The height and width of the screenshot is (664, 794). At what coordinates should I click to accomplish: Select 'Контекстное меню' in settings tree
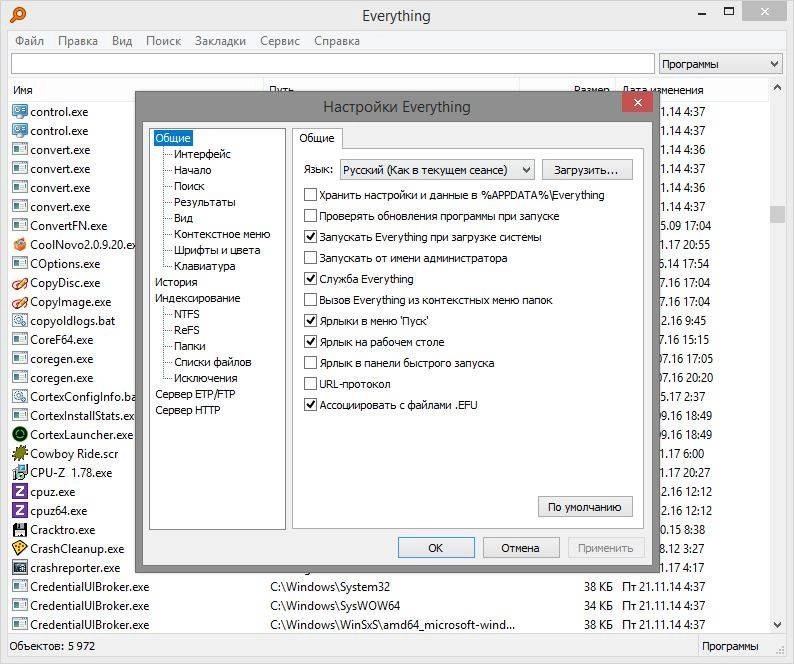tap(222, 234)
